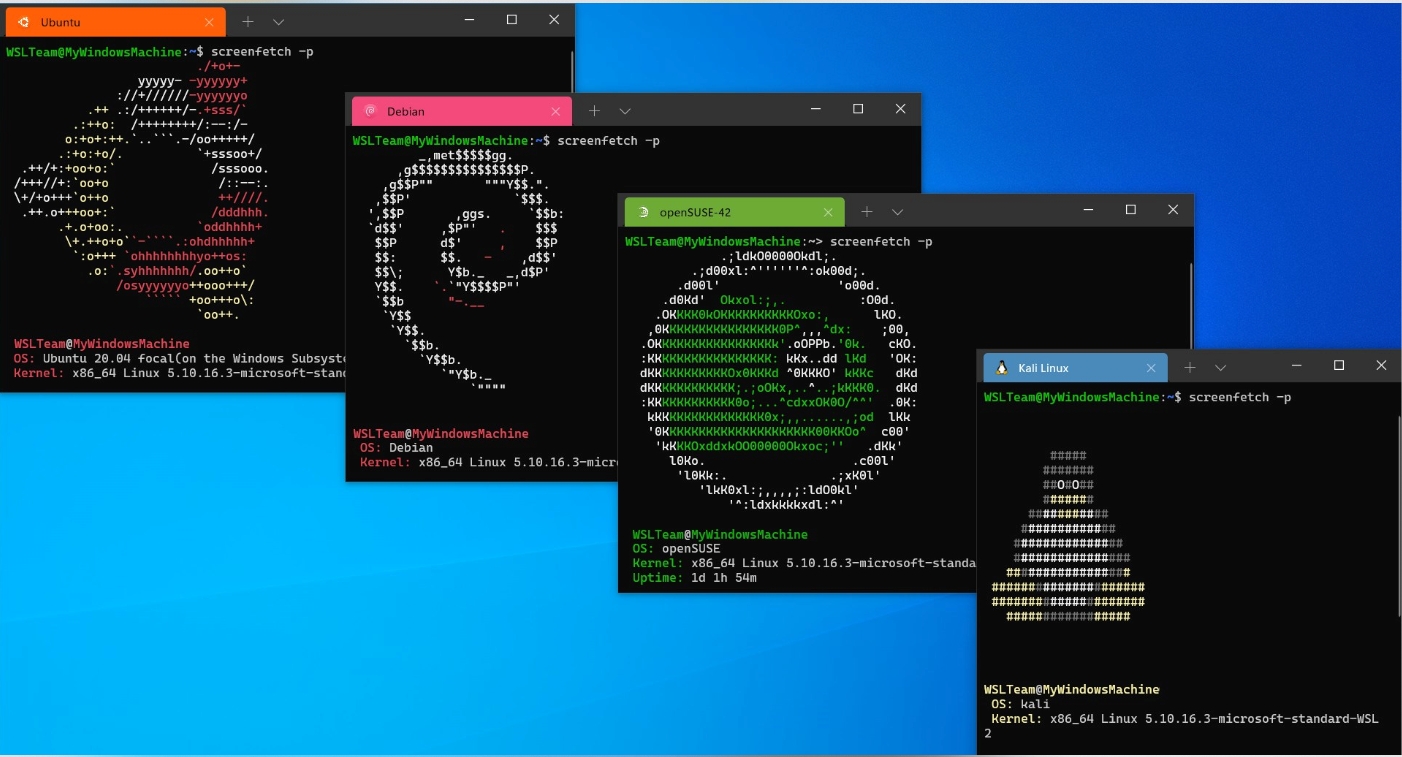Image resolution: width=1402 pixels, height=757 pixels.
Task: Minimize the Debian terminal window
Action: (815, 109)
